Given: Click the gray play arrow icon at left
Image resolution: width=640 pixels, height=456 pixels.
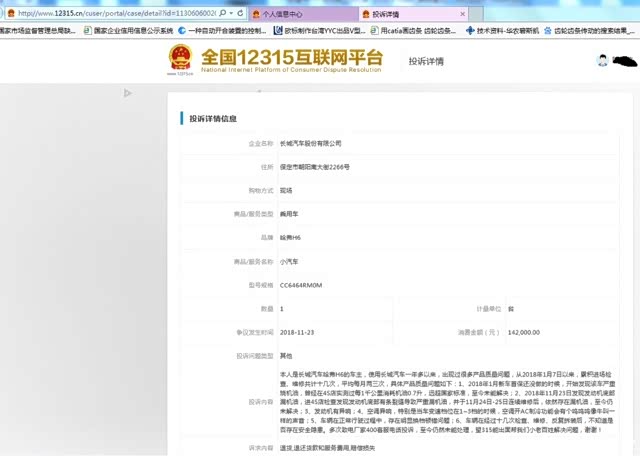Looking at the screenshot, I should (x=128, y=93).
